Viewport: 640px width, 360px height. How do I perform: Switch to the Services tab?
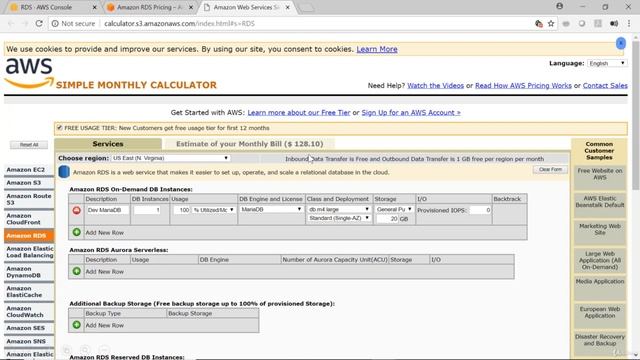[108, 144]
